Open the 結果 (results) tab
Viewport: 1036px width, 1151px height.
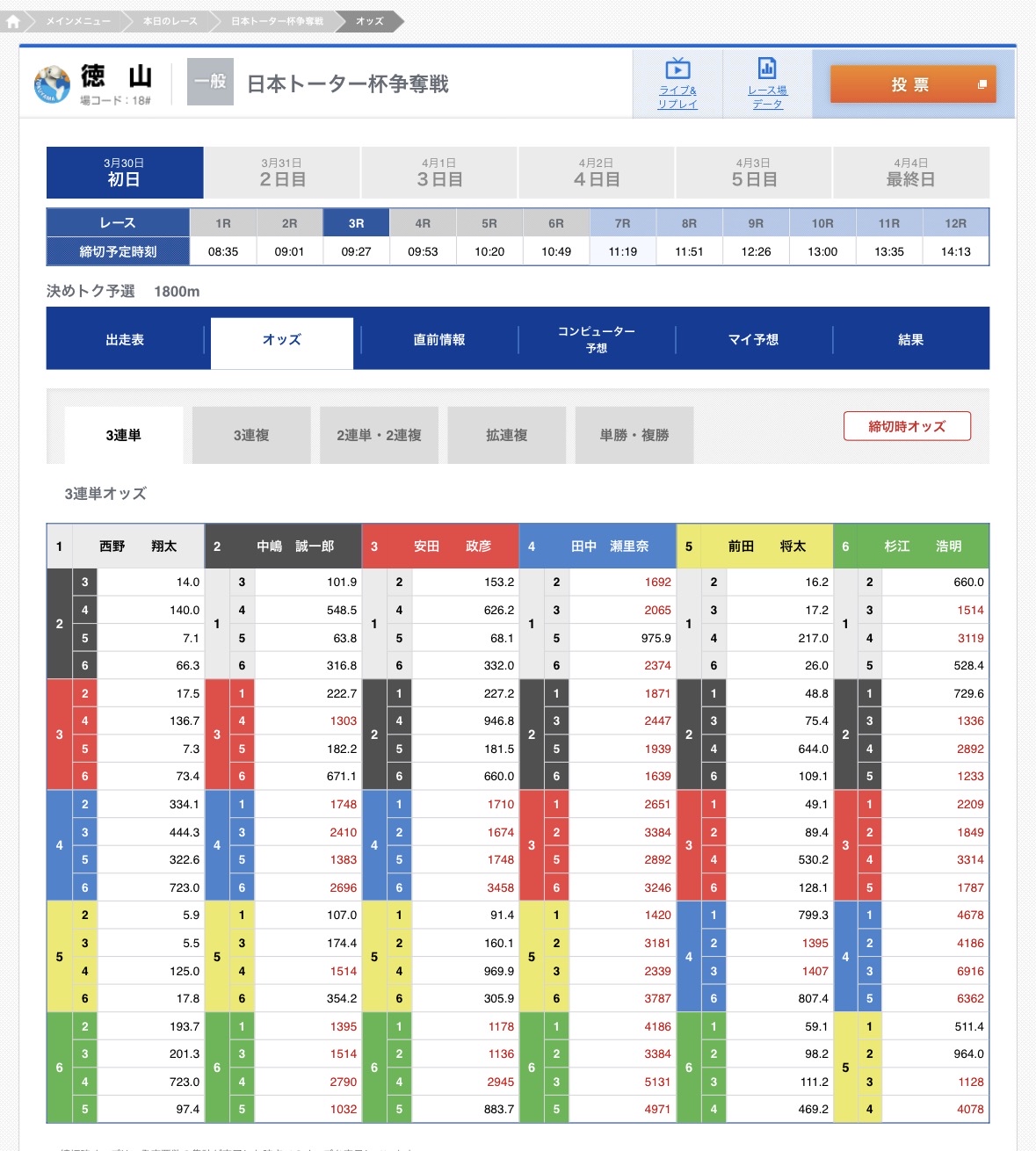coord(911,340)
